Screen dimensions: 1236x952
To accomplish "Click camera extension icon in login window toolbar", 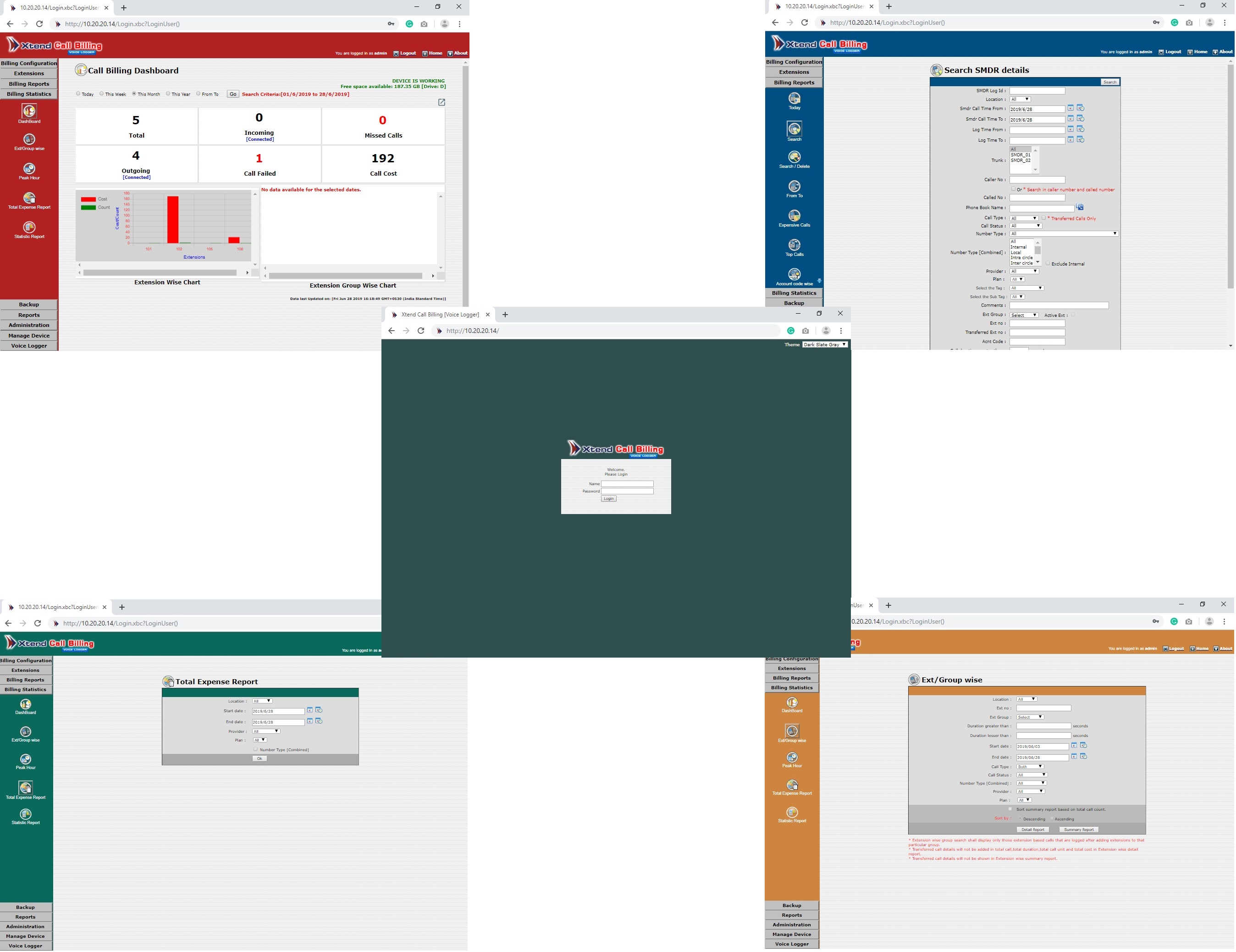I will (806, 331).
